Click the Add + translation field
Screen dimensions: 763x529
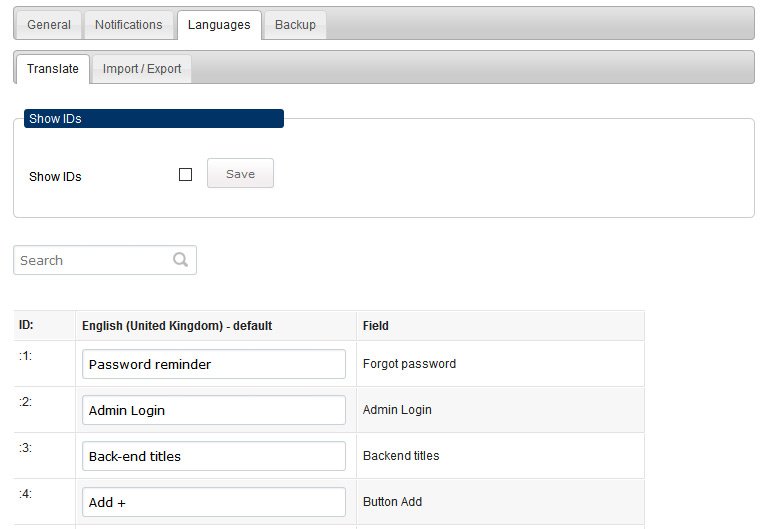tap(214, 502)
